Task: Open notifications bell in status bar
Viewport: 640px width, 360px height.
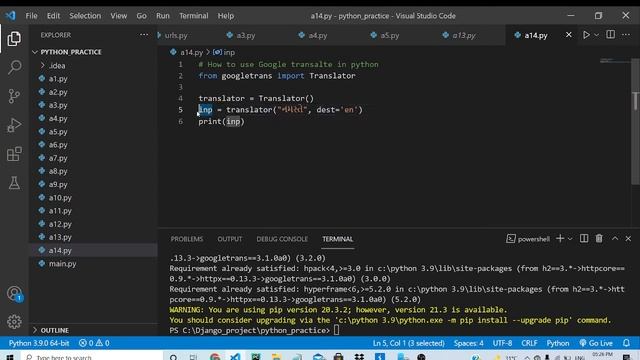Action: click(626, 343)
